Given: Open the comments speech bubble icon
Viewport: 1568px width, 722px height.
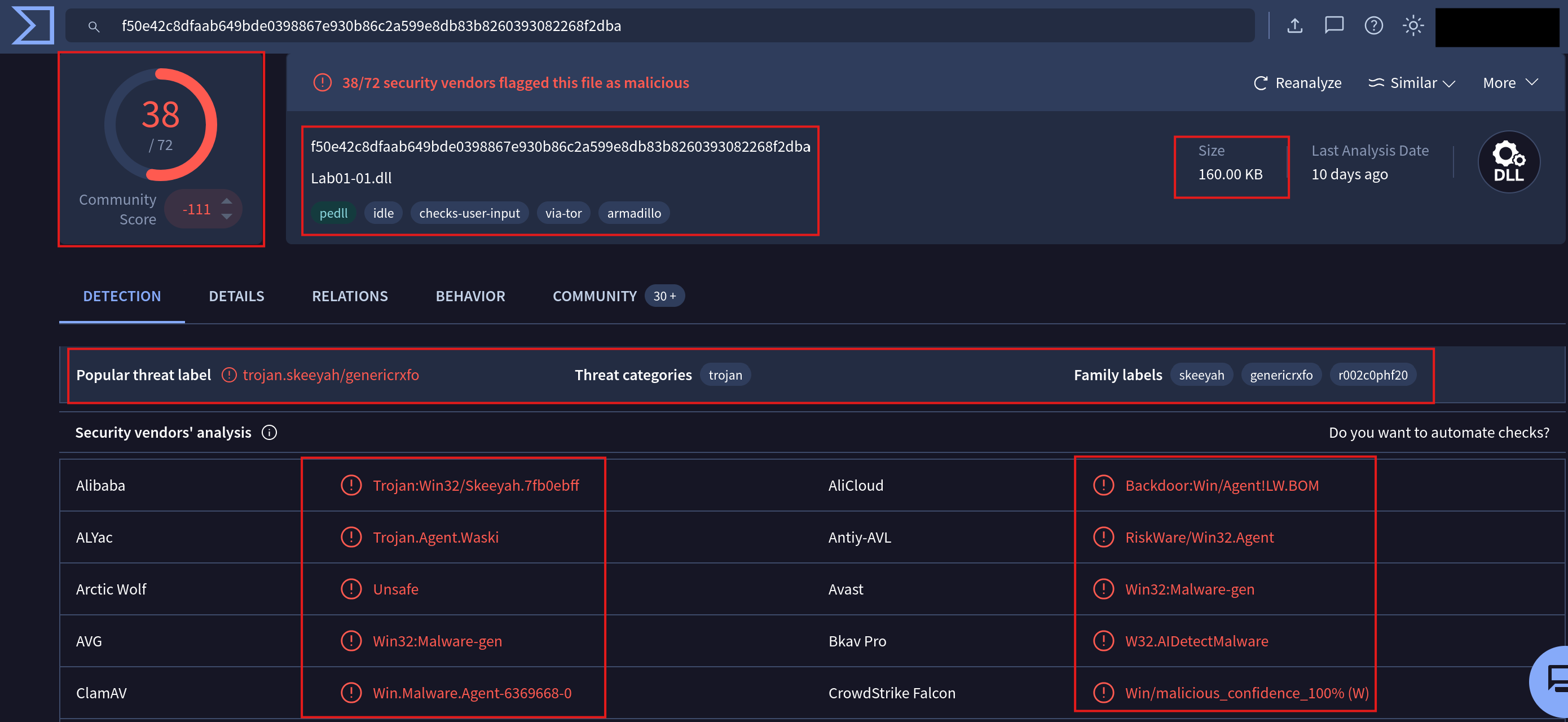Looking at the screenshot, I should tap(1334, 25).
